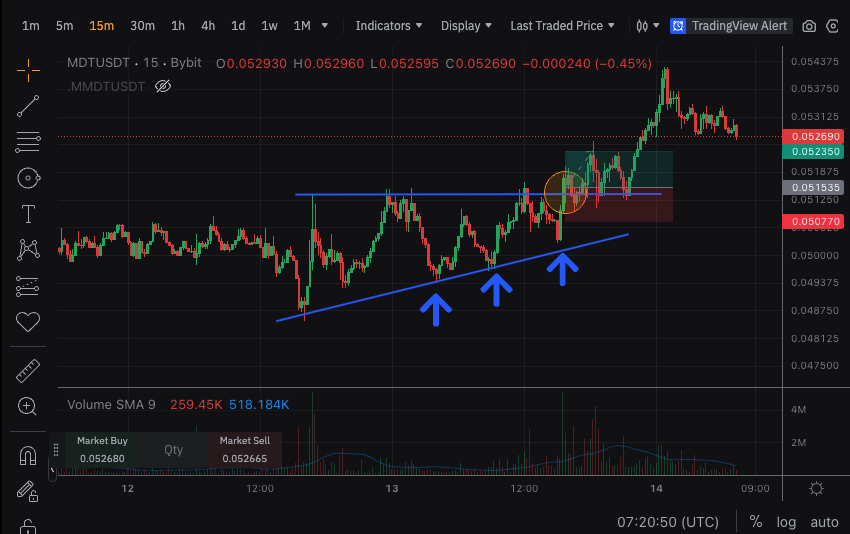Screen dimensions: 850x534
Task: Click the heart favorites icon
Action: coord(28,322)
